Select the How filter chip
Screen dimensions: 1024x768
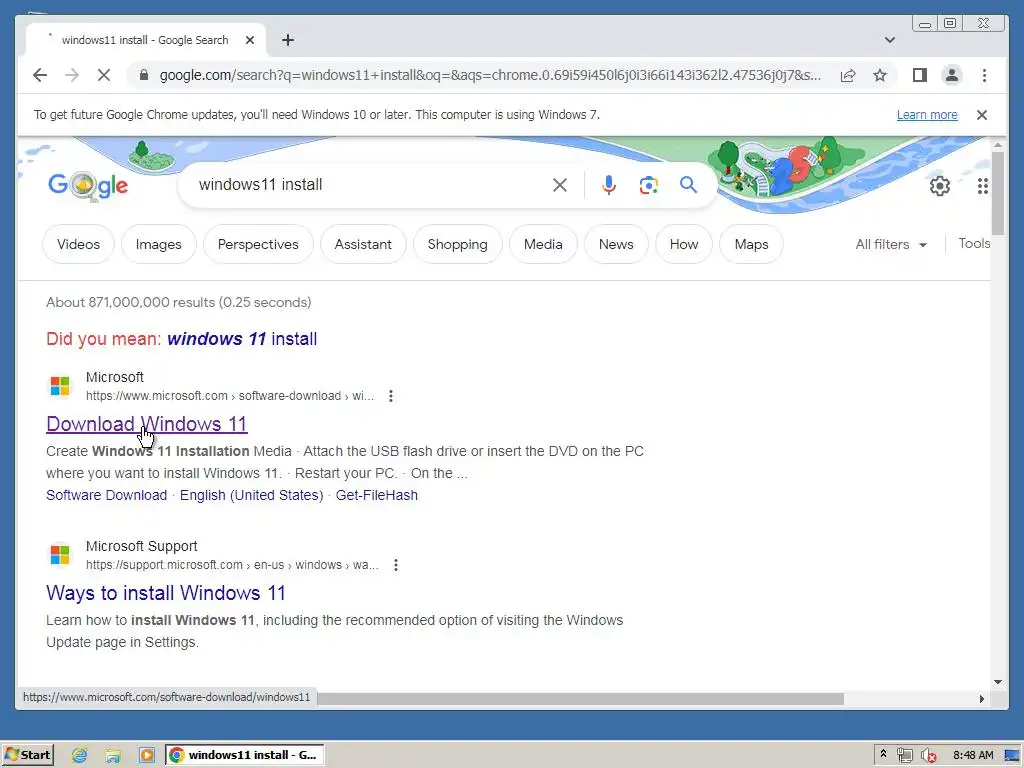tap(684, 244)
